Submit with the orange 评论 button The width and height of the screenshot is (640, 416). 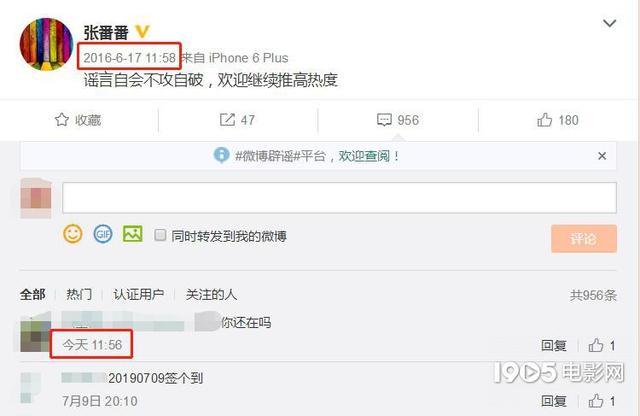pos(584,238)
